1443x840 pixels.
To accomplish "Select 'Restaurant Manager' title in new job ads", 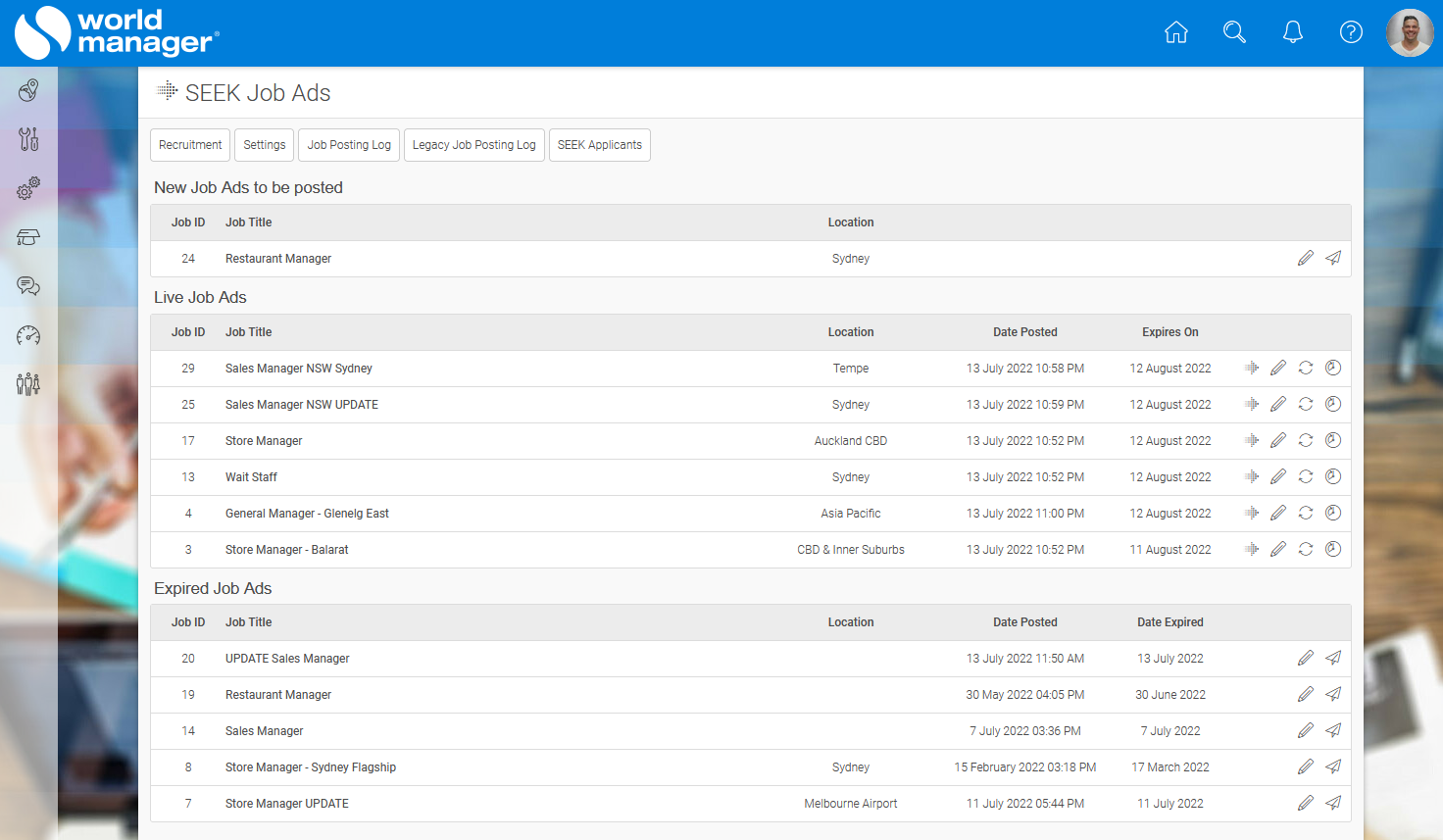I will pyautogui.click(x=278, y=259).
